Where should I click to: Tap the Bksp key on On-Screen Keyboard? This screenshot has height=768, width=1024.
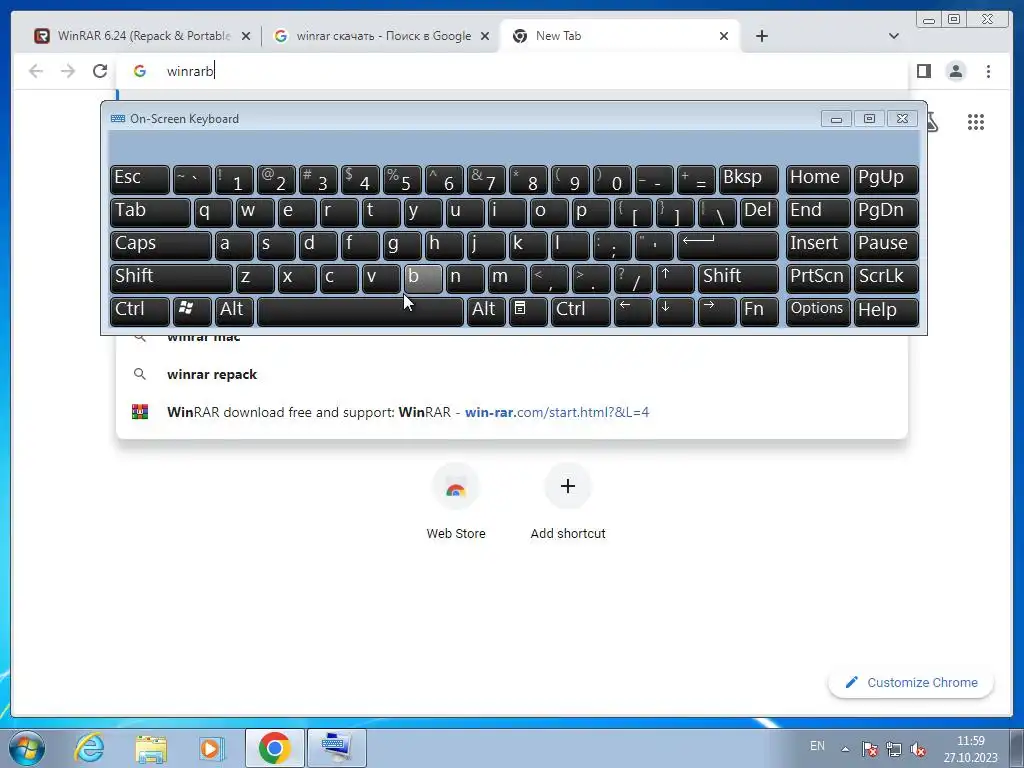coord(748,179)
